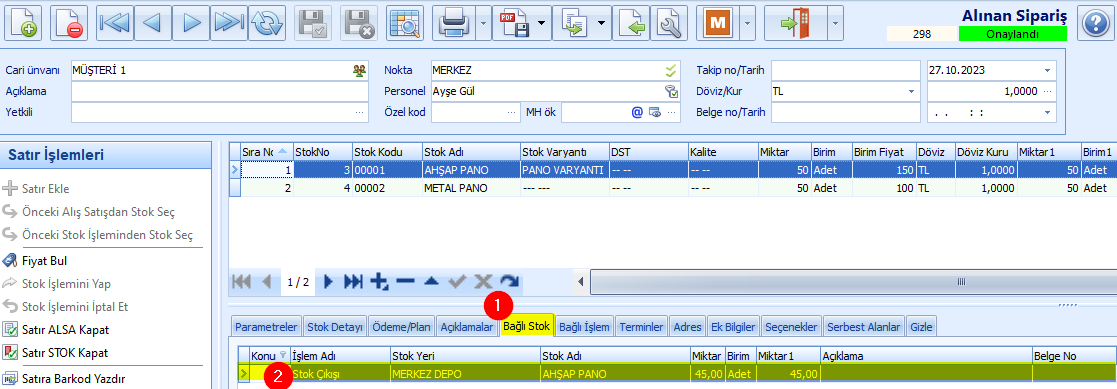Open the record search grid icon
1117x389 pixels.
coord(405,23)
